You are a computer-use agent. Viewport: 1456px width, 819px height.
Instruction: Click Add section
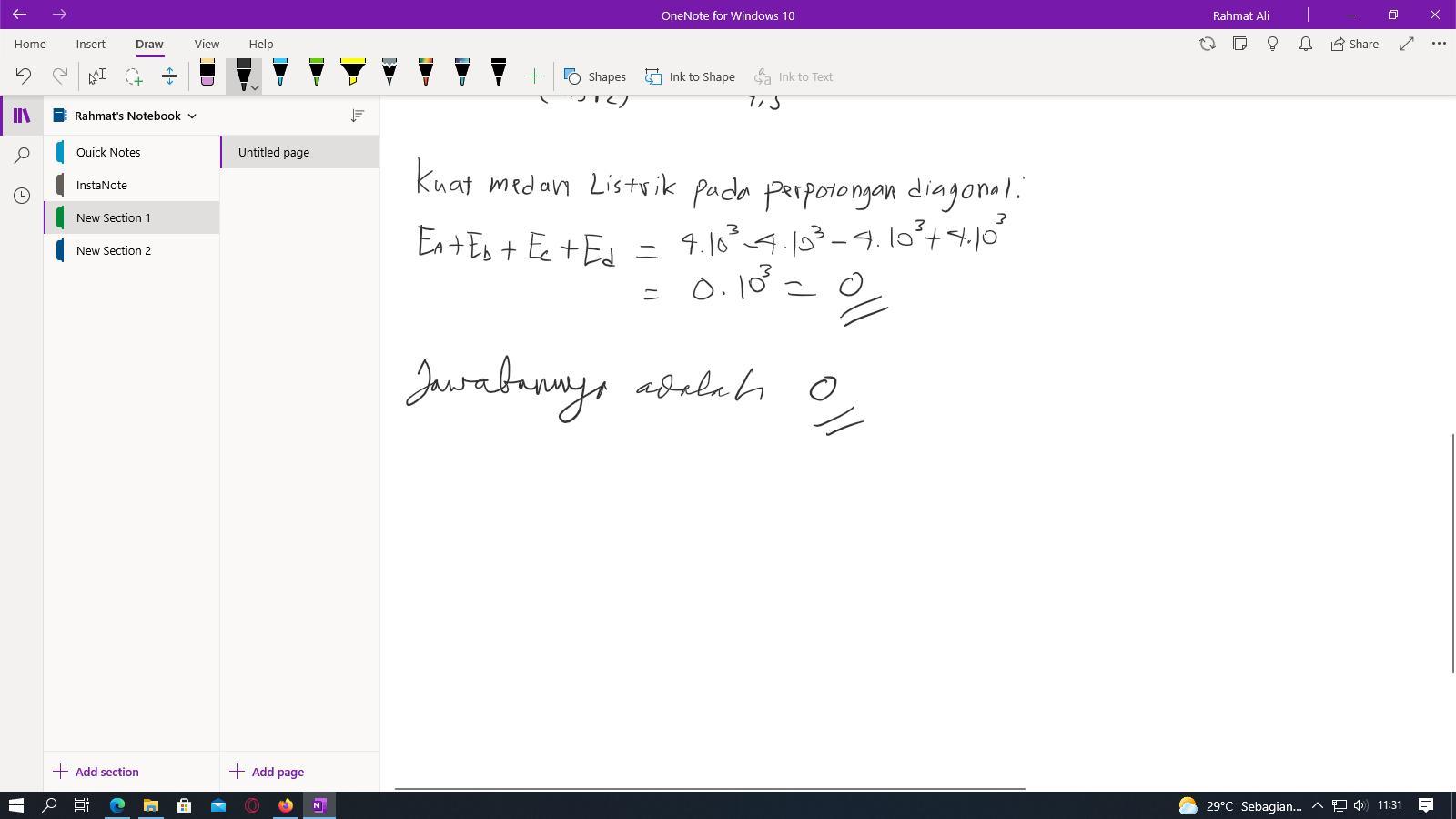click(96, 772)
